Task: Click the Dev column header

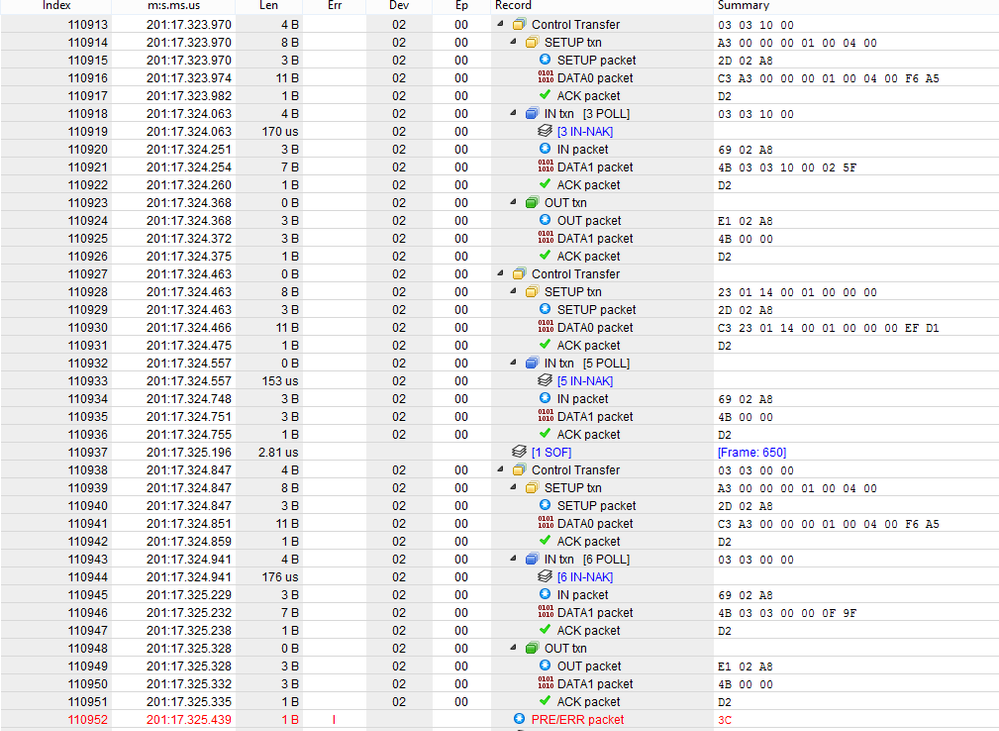Action: pos(399,6)
